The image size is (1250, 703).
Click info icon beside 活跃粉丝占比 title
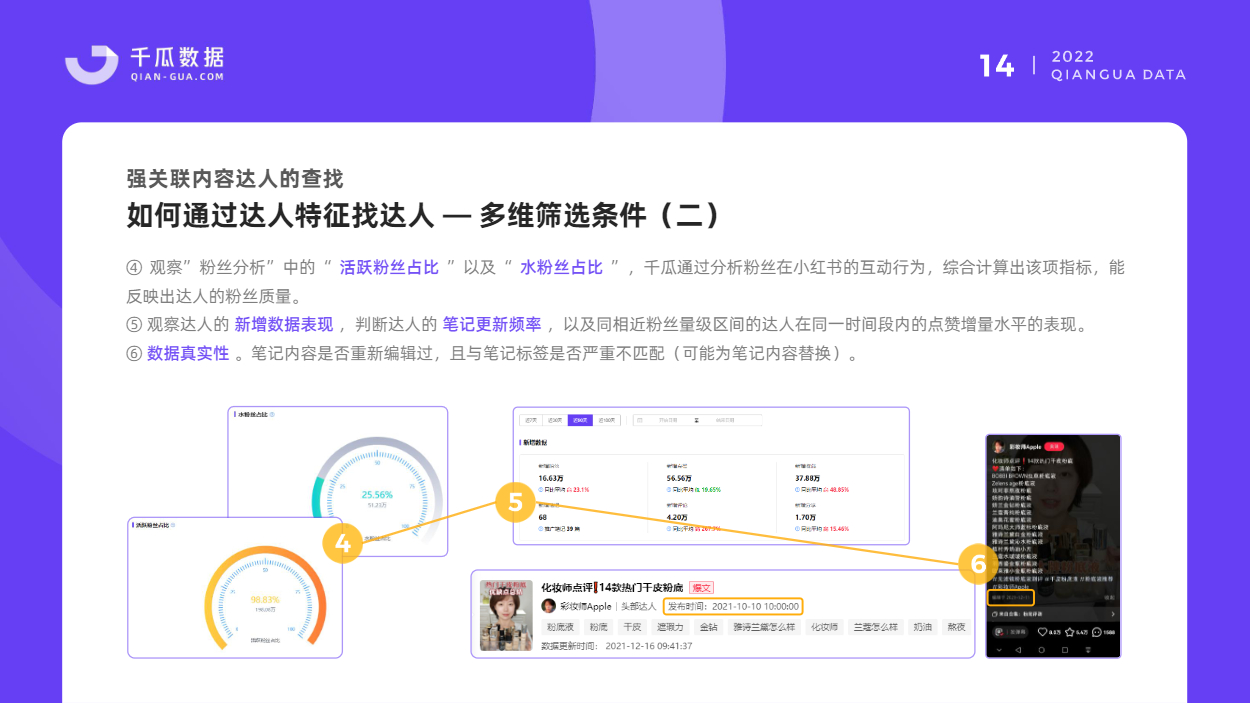point(172,524)
